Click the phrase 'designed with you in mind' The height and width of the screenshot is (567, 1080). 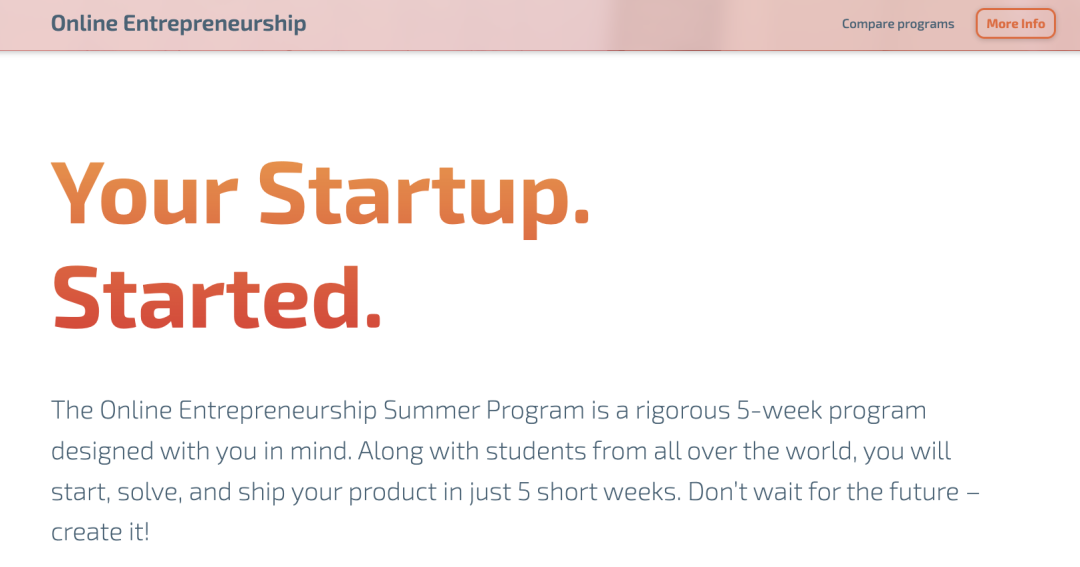(x=201, y=451)
